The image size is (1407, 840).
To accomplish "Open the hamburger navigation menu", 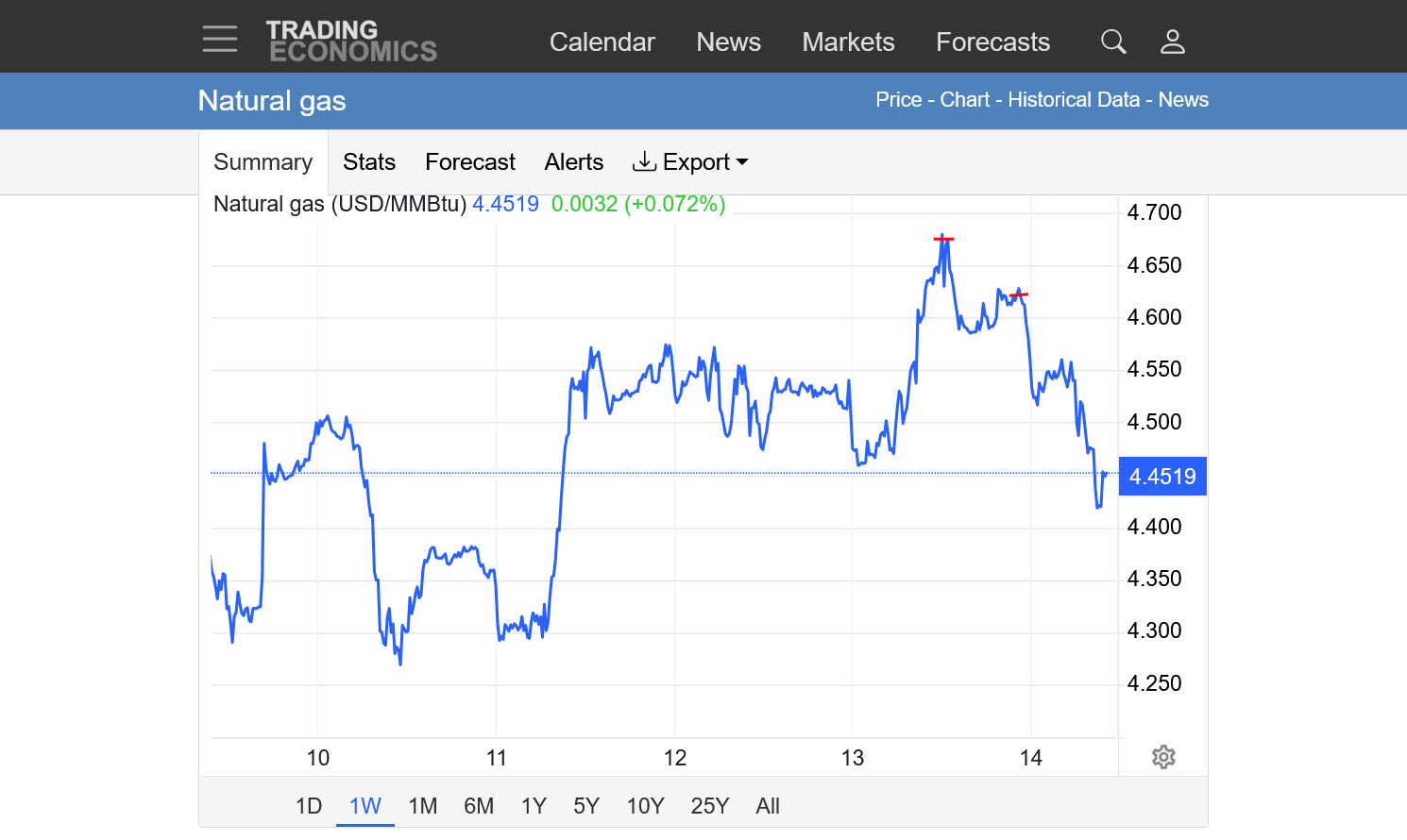I will 219,40.
